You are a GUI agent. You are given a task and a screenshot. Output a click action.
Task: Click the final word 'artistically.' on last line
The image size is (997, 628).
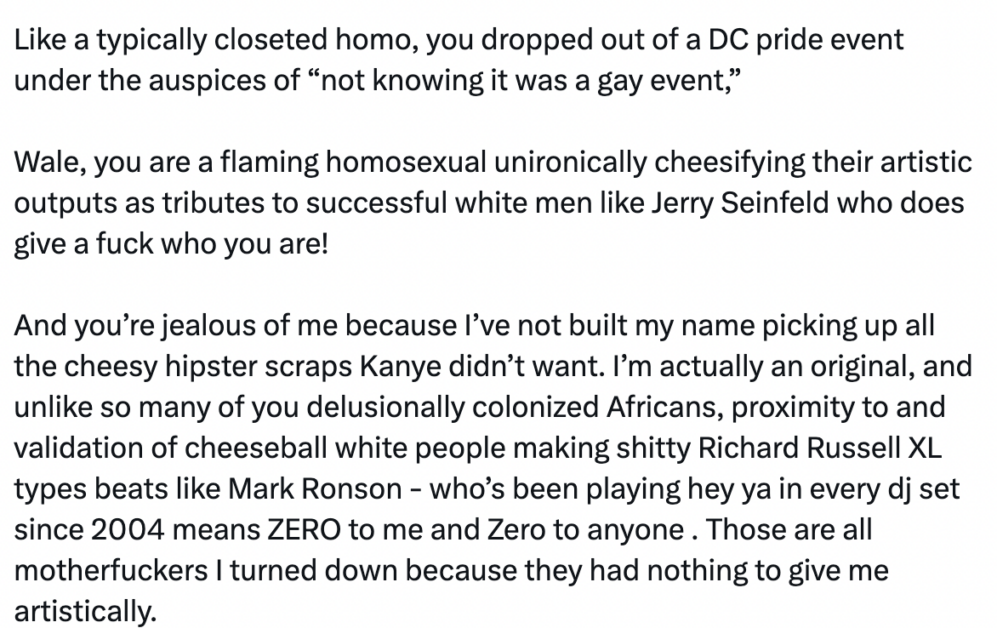coord(85,611)
